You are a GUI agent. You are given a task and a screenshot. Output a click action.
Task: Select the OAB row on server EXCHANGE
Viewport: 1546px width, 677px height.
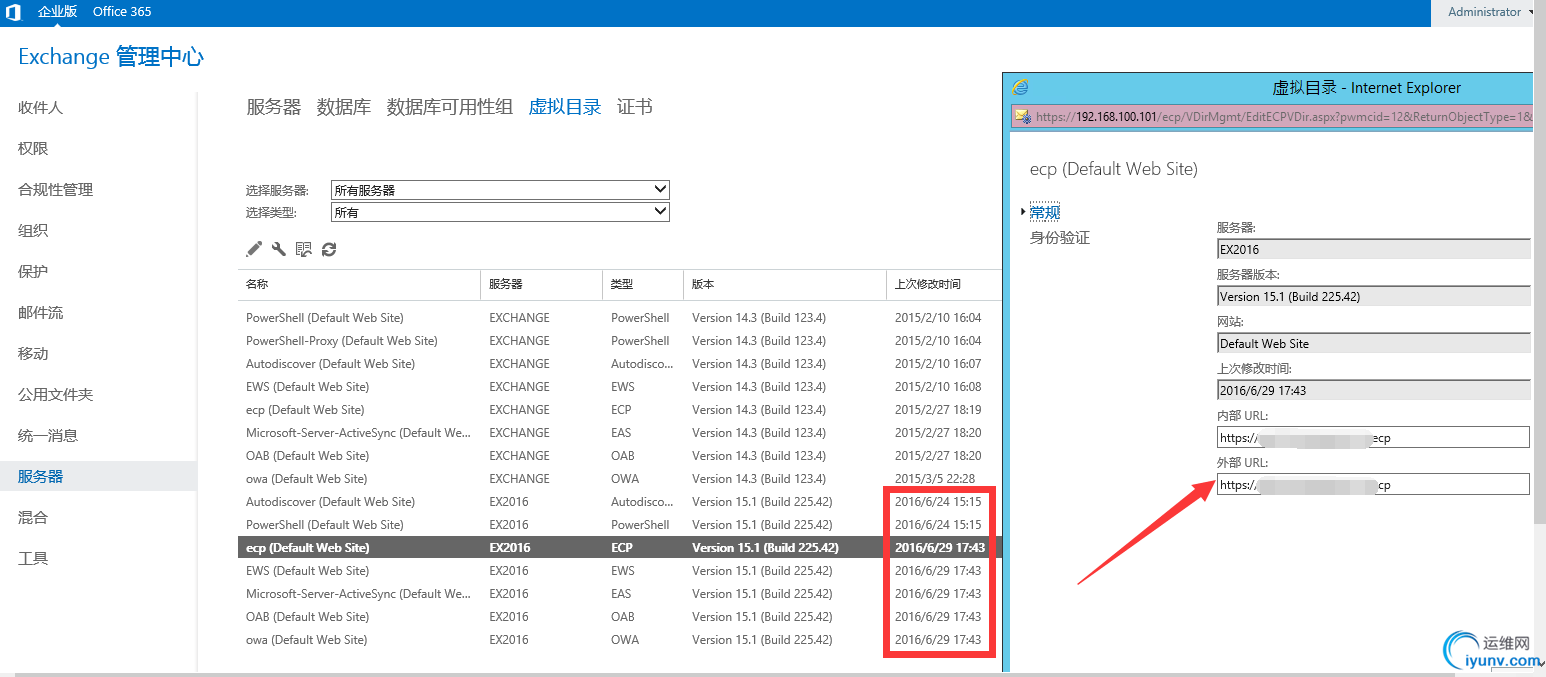[x=620, y=456]
